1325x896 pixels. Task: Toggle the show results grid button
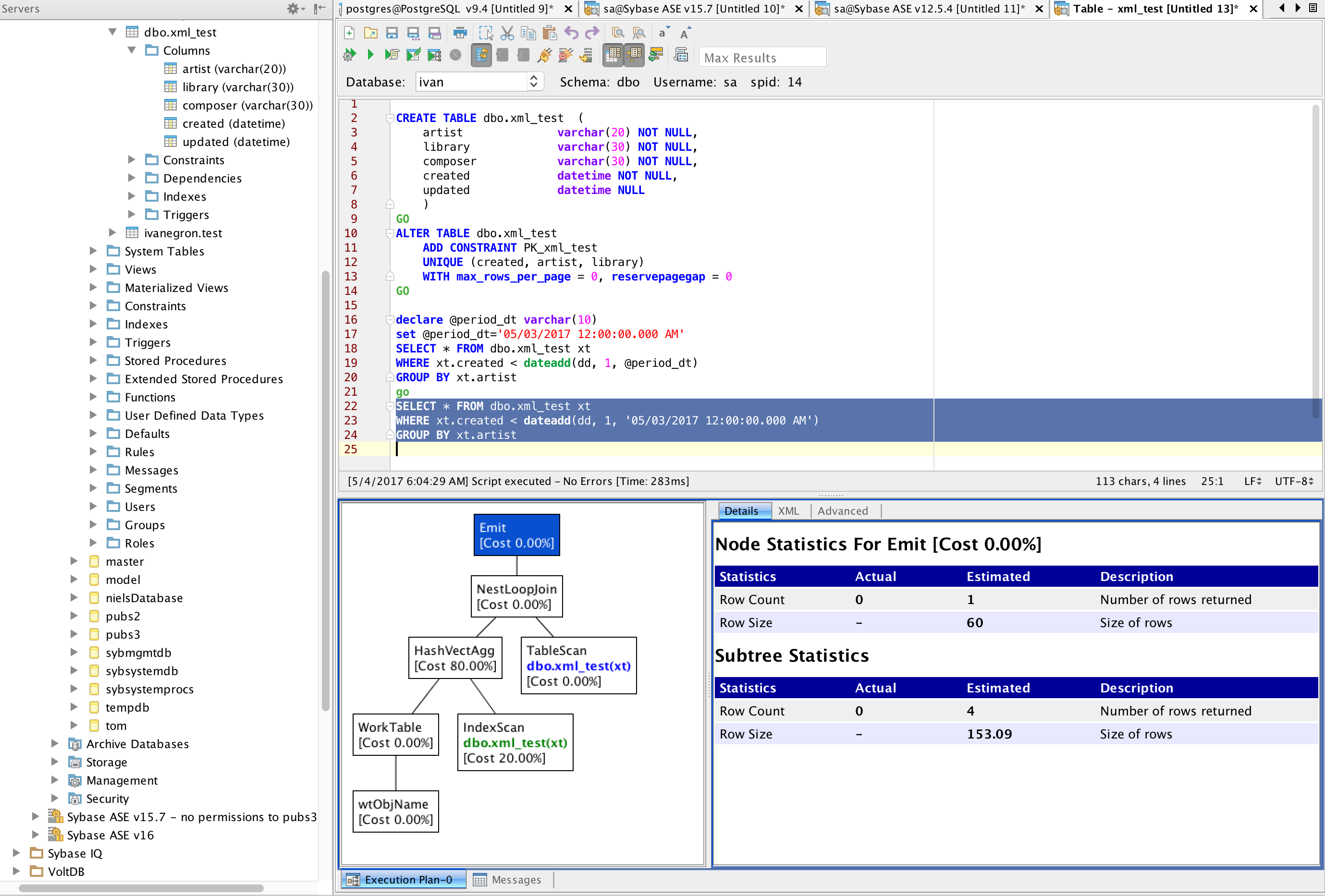click(613, 55)
